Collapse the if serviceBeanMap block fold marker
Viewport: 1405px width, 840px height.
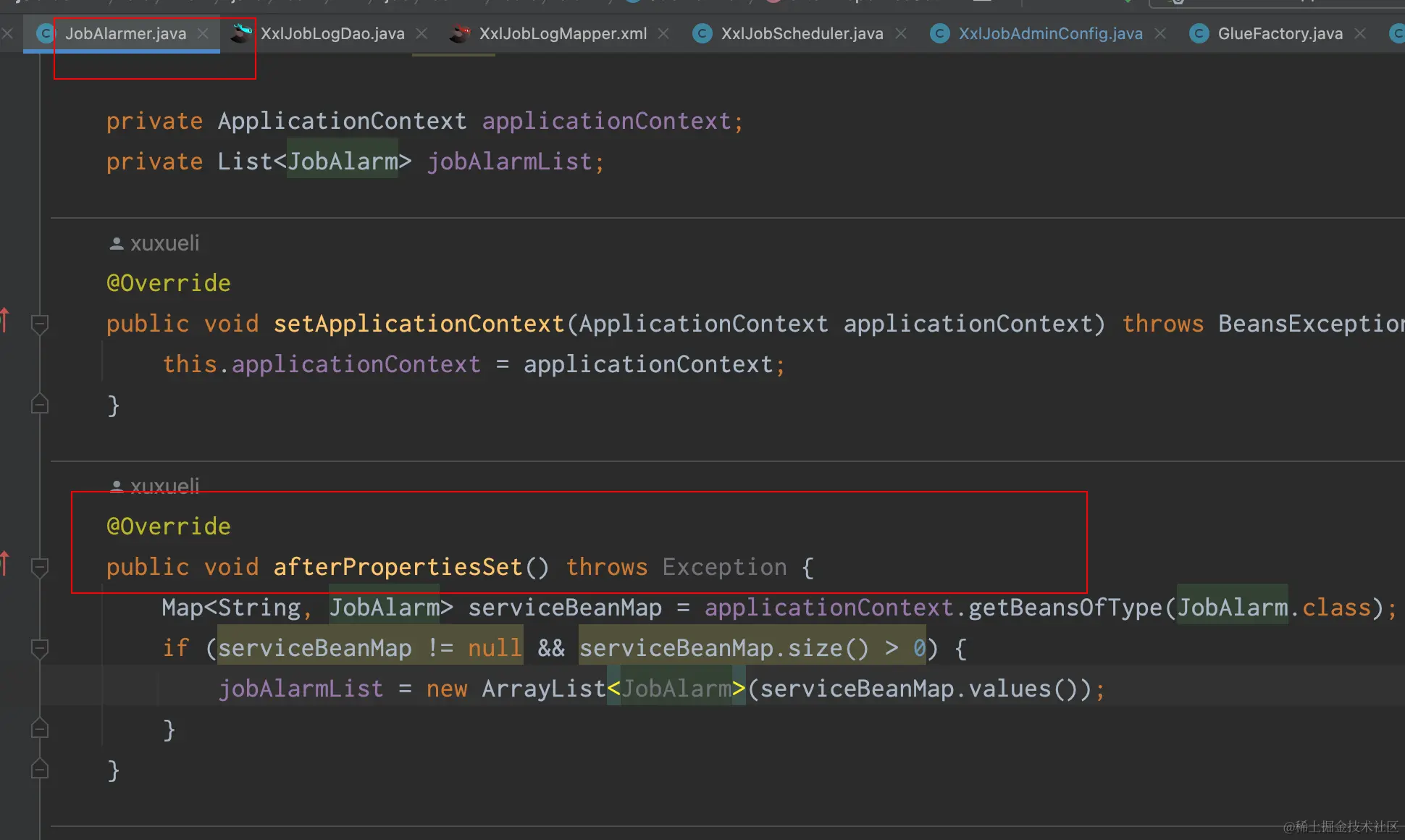pyautogui.click(x=40, y=648)
